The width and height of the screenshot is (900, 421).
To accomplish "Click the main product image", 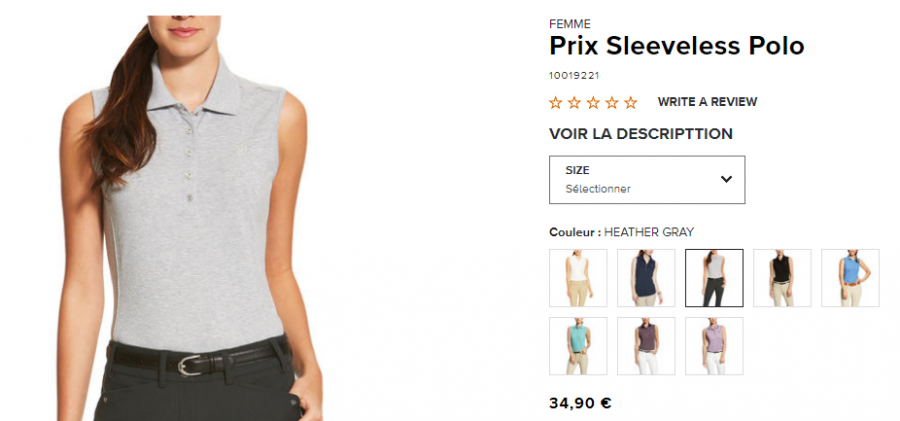I will tap(189, 218).
